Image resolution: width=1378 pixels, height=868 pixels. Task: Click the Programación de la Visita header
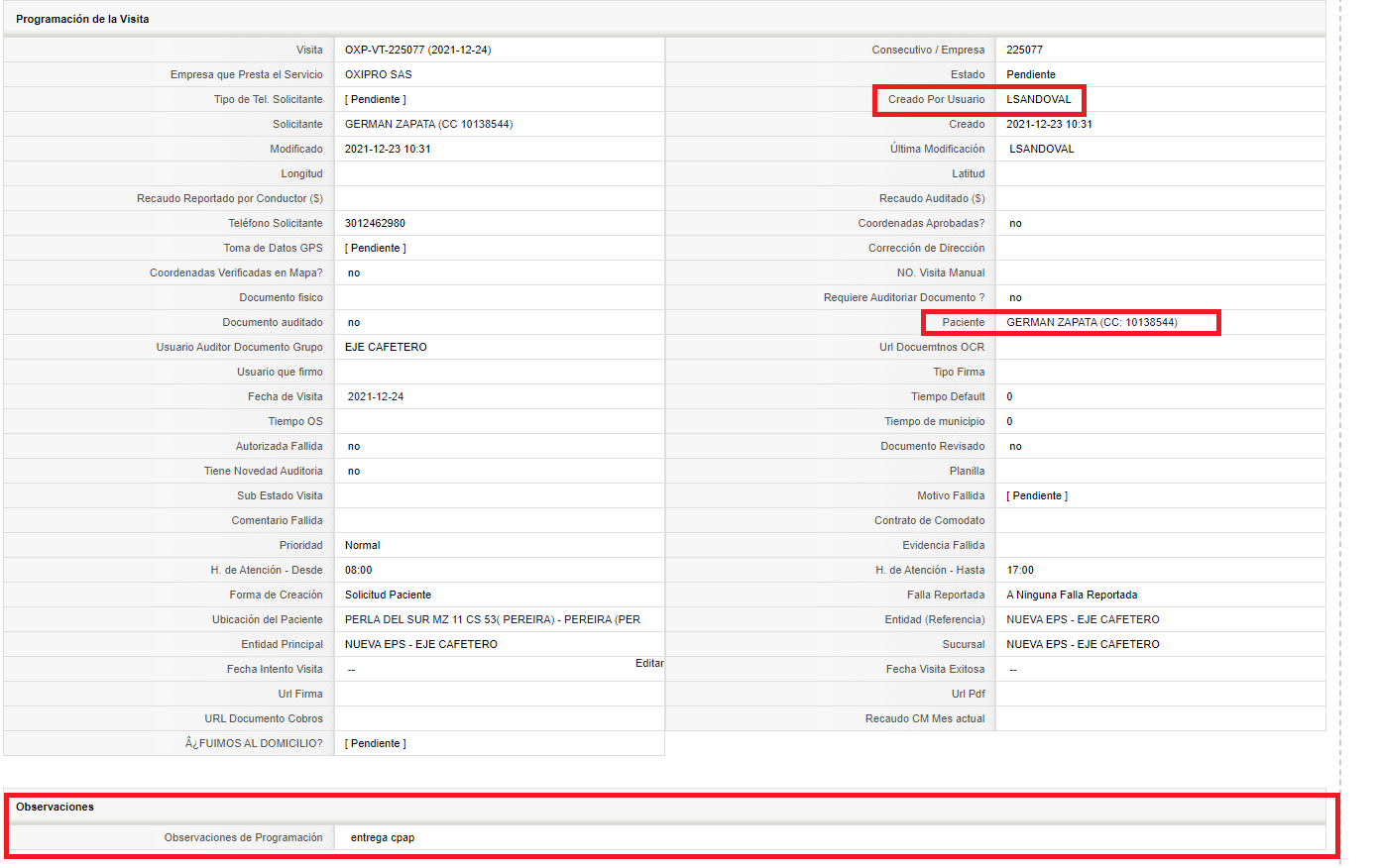coord(82,19)
